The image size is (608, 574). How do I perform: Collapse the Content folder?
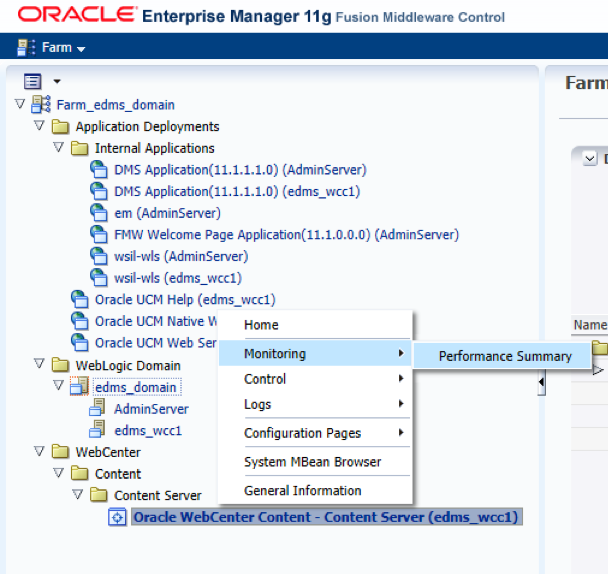[x=59, y=473]
